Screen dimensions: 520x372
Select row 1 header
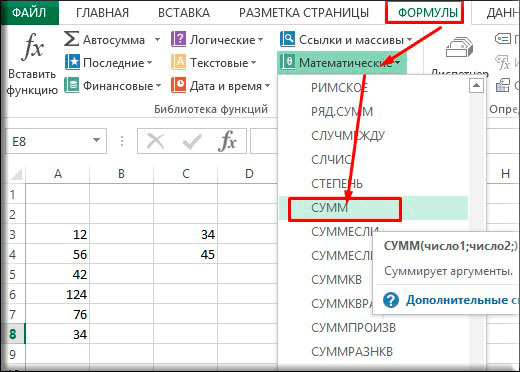click(x=13, y=194)
